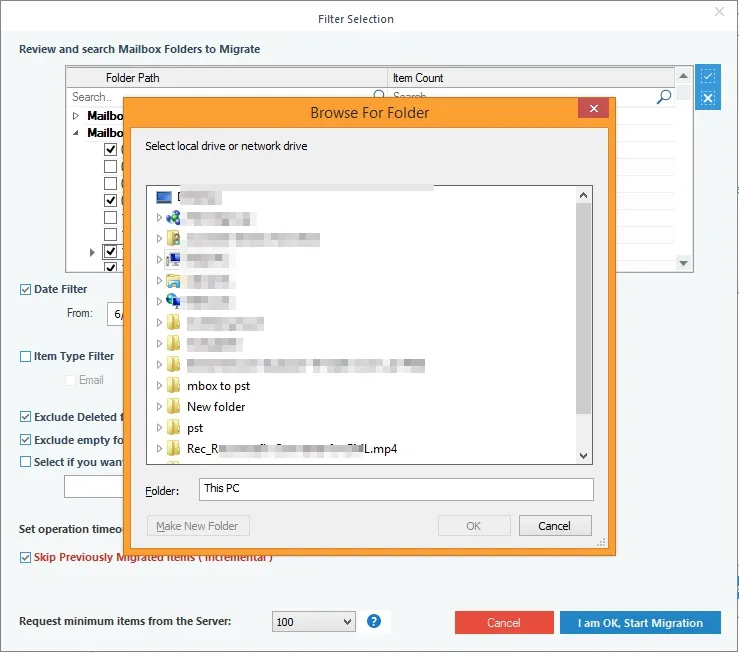739x653 pixels.
Task: Click the Item Count column header
Action: (x=531, y=78)
